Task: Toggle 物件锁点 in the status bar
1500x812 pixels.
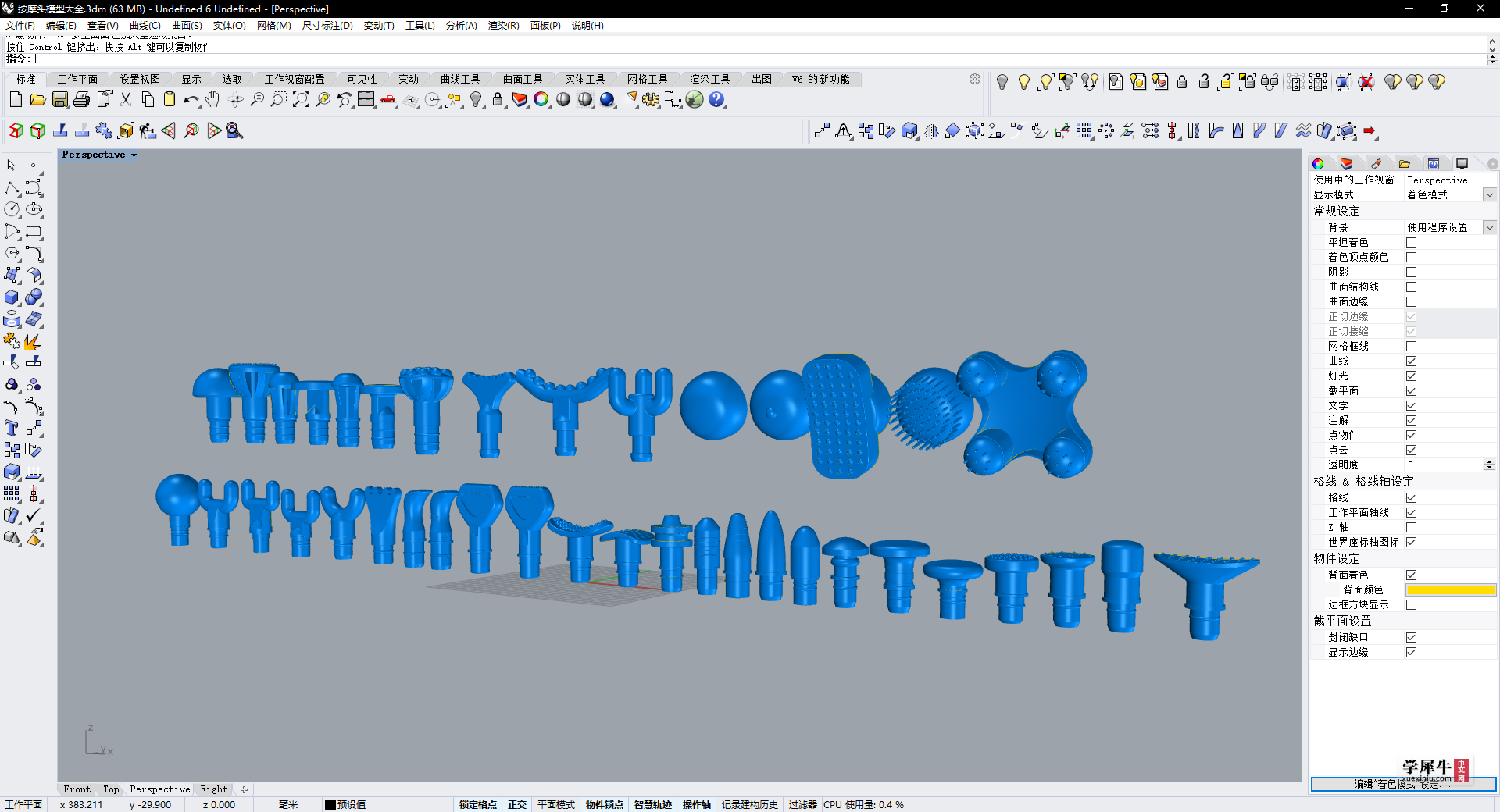Action: pos(604,805)
